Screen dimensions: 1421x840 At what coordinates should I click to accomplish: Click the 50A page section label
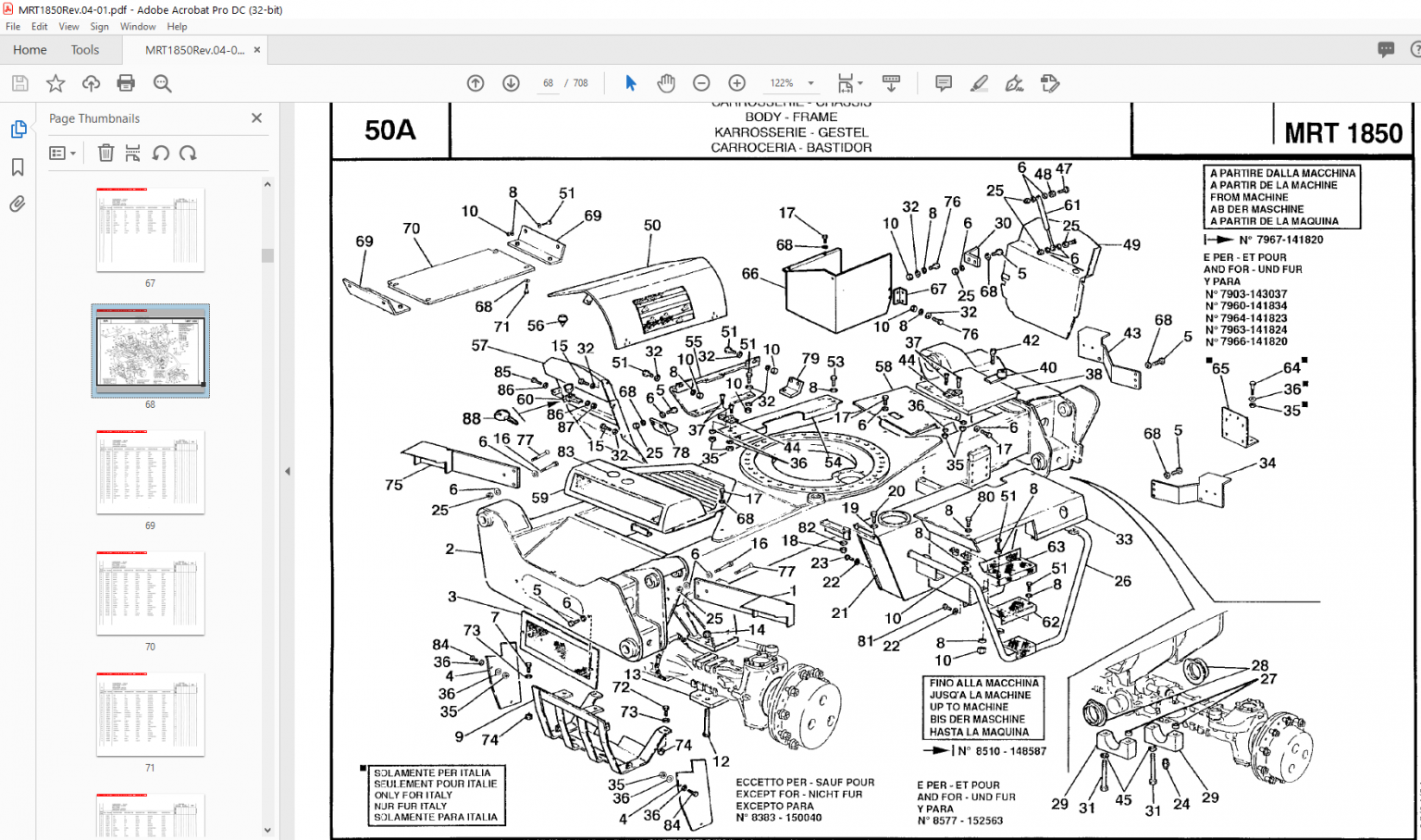click(390, 130)
